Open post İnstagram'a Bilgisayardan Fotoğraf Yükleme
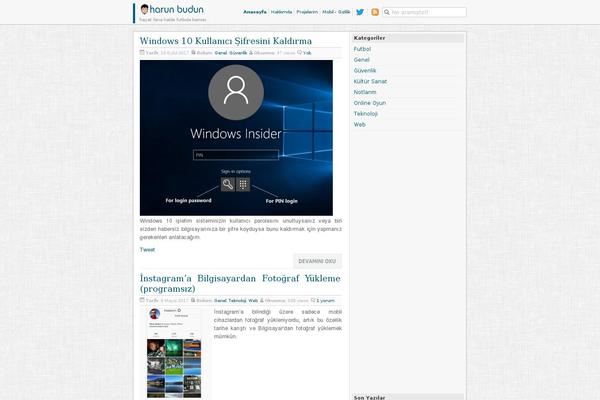Viewport: 600px width, 400px height. (x=240, y=283)
